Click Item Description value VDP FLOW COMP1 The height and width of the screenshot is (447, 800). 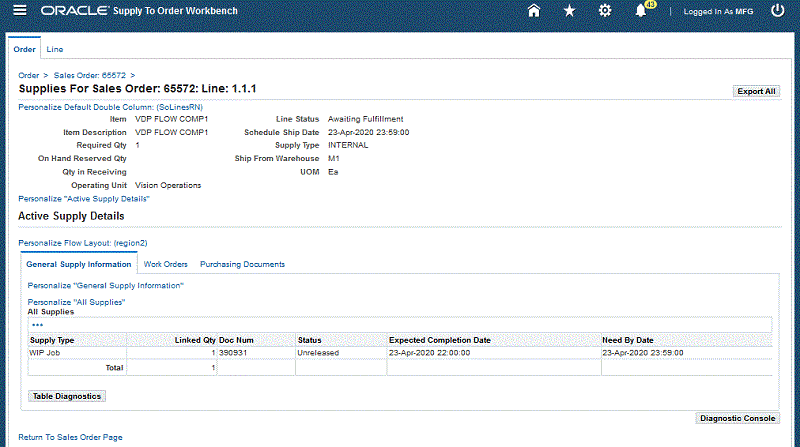pyautogui.click(x=171, y=132)
